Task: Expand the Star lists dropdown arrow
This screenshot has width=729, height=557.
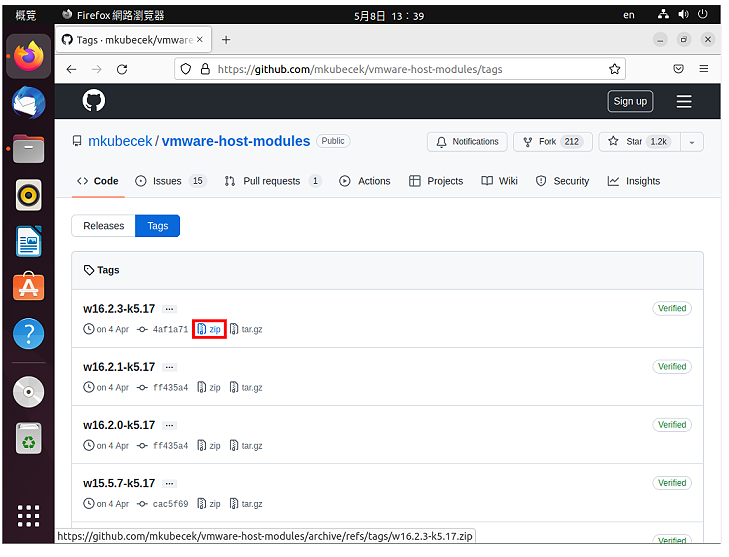Action: (x=692, y=142)
